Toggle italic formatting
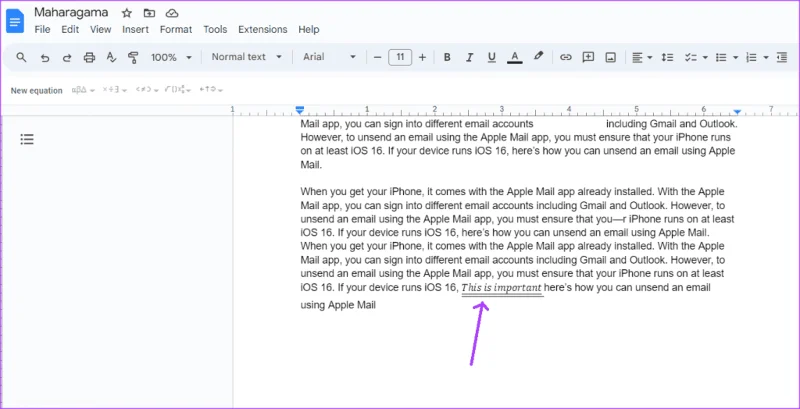Image resolution: width=800 pixels, height=409 pixels. [469, 57]
